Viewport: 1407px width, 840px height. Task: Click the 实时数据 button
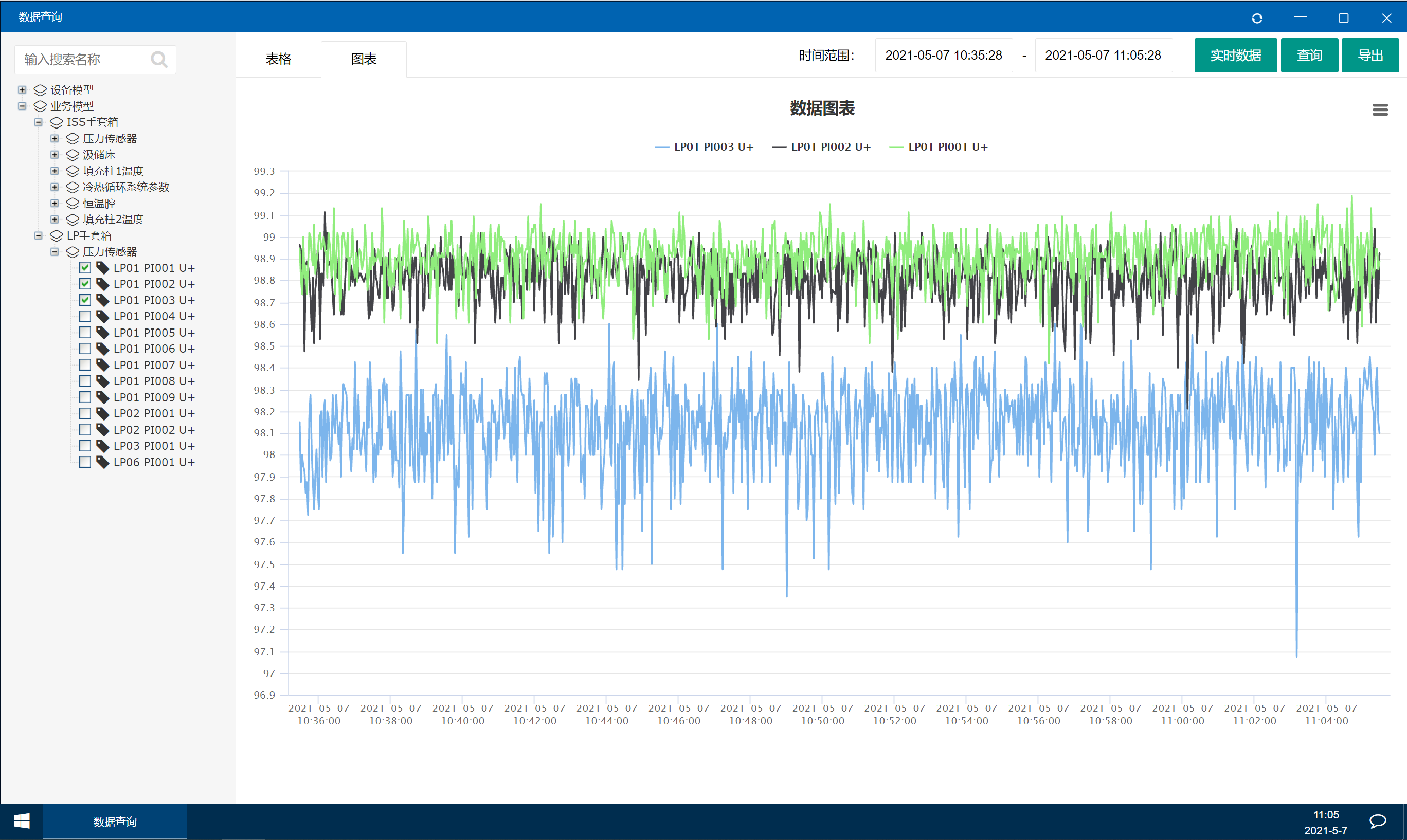click(1235, 56)
